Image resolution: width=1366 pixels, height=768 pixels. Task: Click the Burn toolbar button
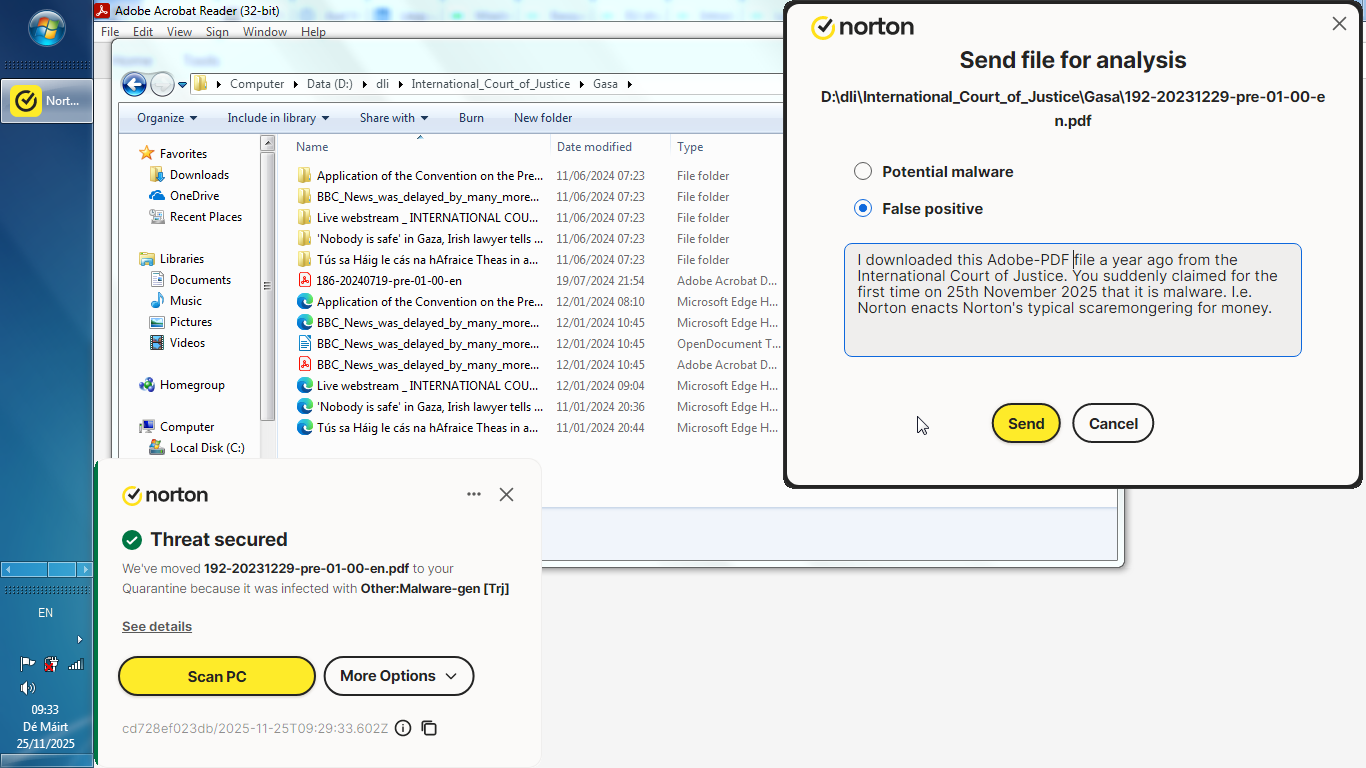point(471,118)
